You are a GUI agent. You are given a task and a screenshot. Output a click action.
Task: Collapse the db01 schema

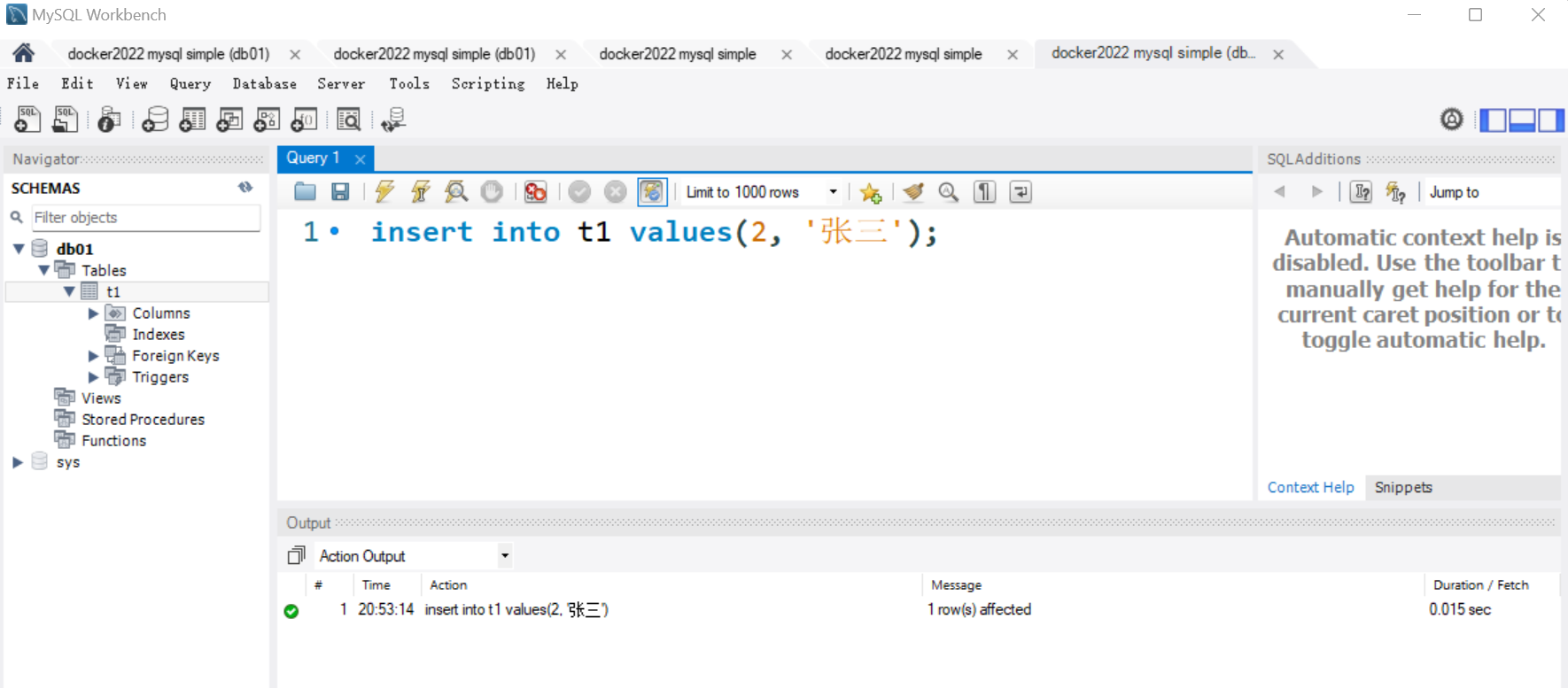[x=19, y=249]
